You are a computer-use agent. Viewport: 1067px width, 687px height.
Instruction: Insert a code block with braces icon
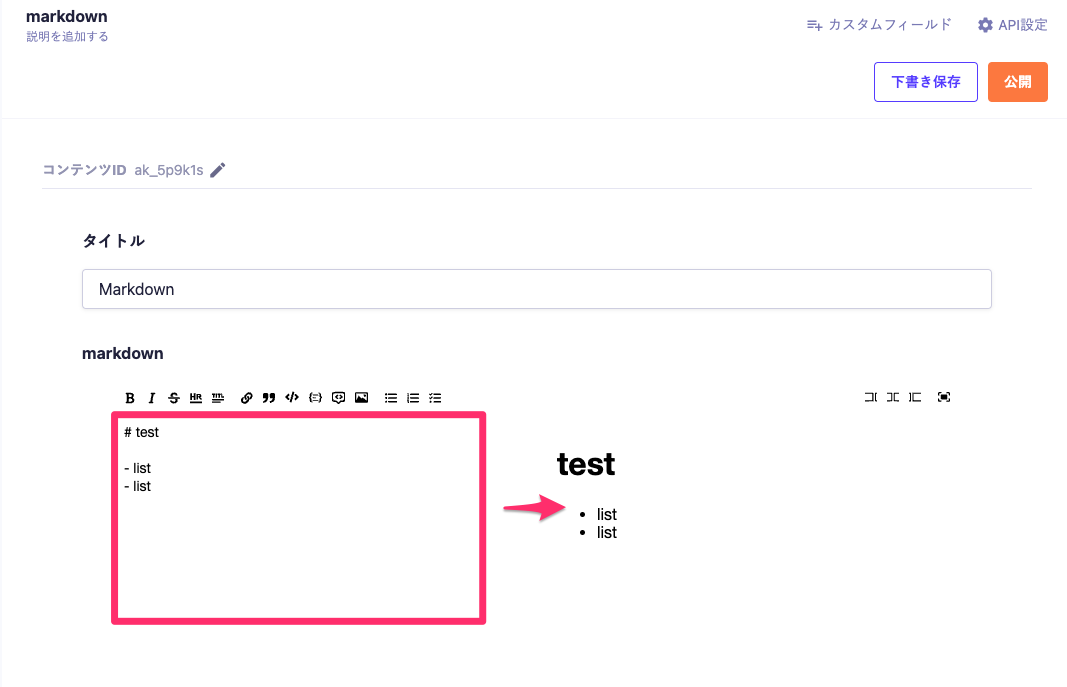[315, 397]
